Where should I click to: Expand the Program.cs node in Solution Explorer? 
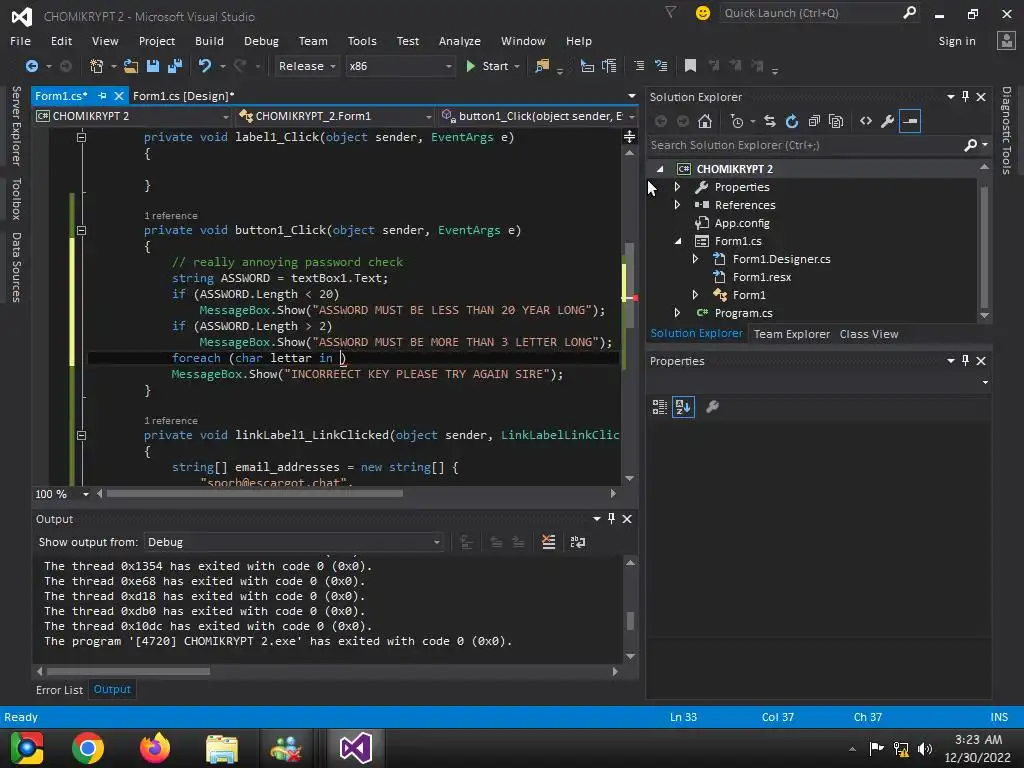tap(677, 313)
